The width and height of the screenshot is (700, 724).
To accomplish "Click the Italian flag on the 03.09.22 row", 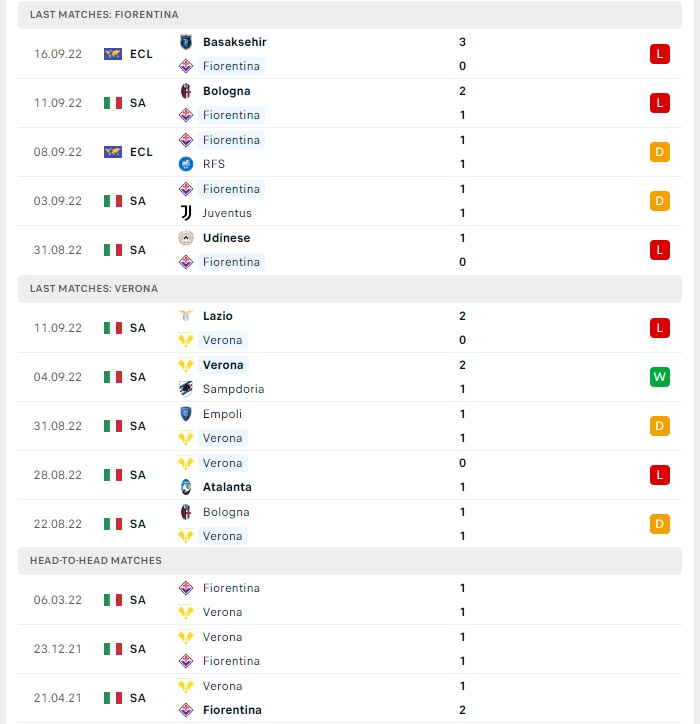I will pyautogui.click(x=113, y=201).
